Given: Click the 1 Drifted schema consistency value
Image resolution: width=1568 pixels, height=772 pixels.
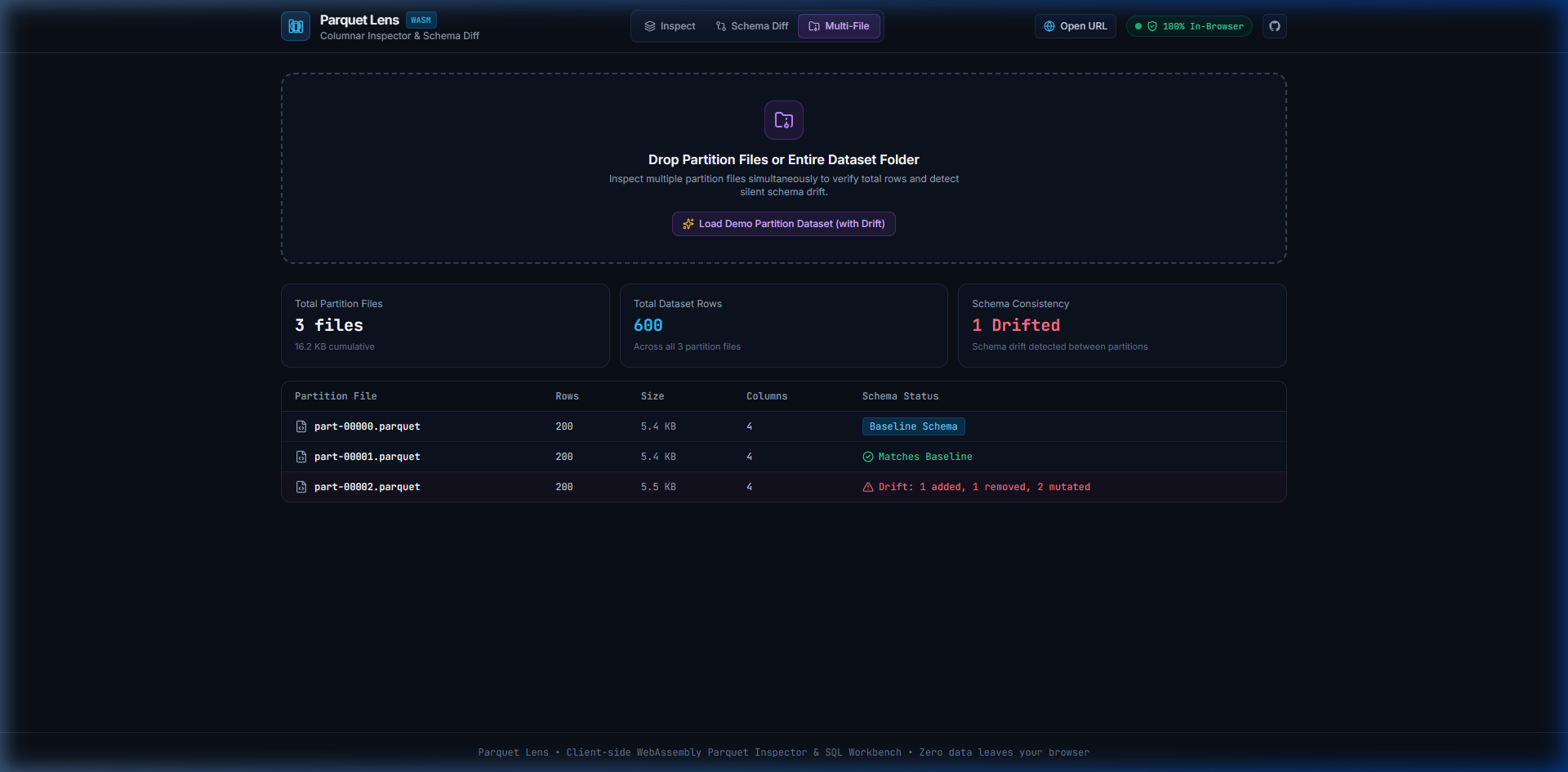Looking at the screenshot, I should tap(1016, 325).
